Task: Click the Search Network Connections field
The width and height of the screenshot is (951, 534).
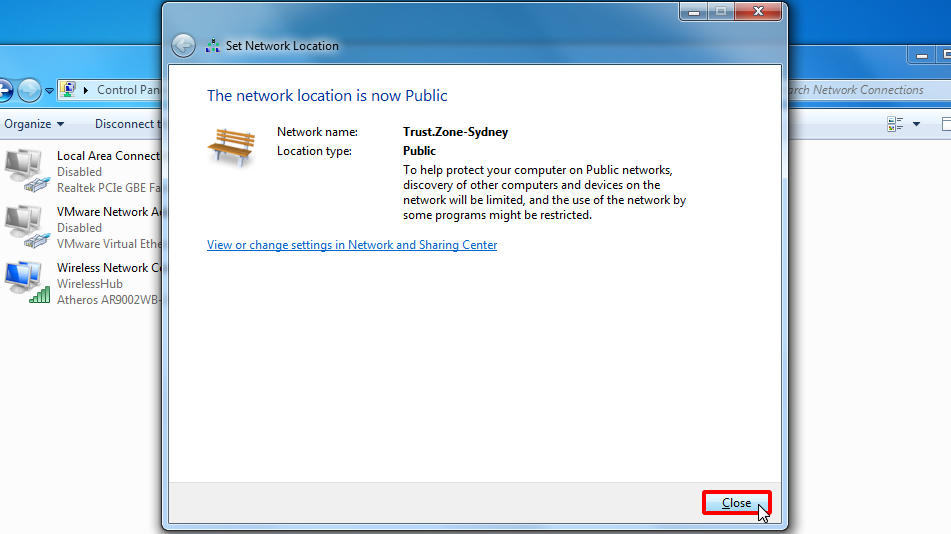Action: [x=866, y=90]
